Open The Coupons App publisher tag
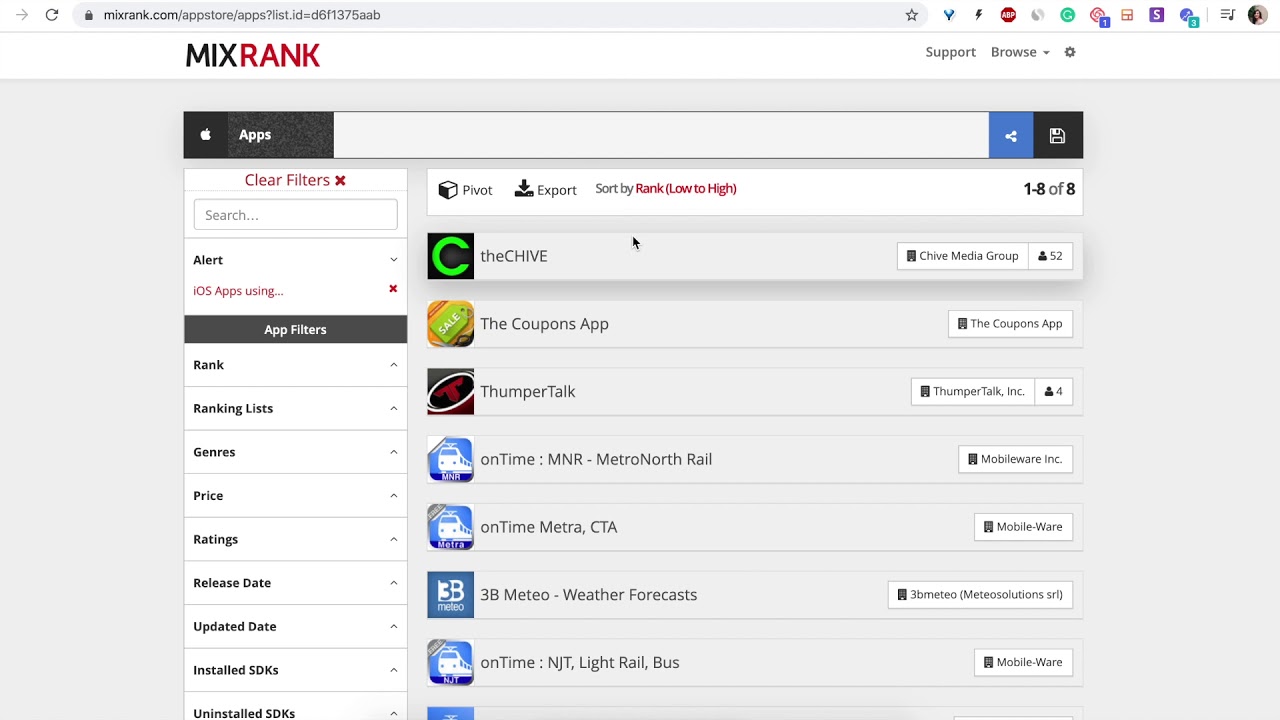Screen dimensions: 1280x720 pos(1010,324)
